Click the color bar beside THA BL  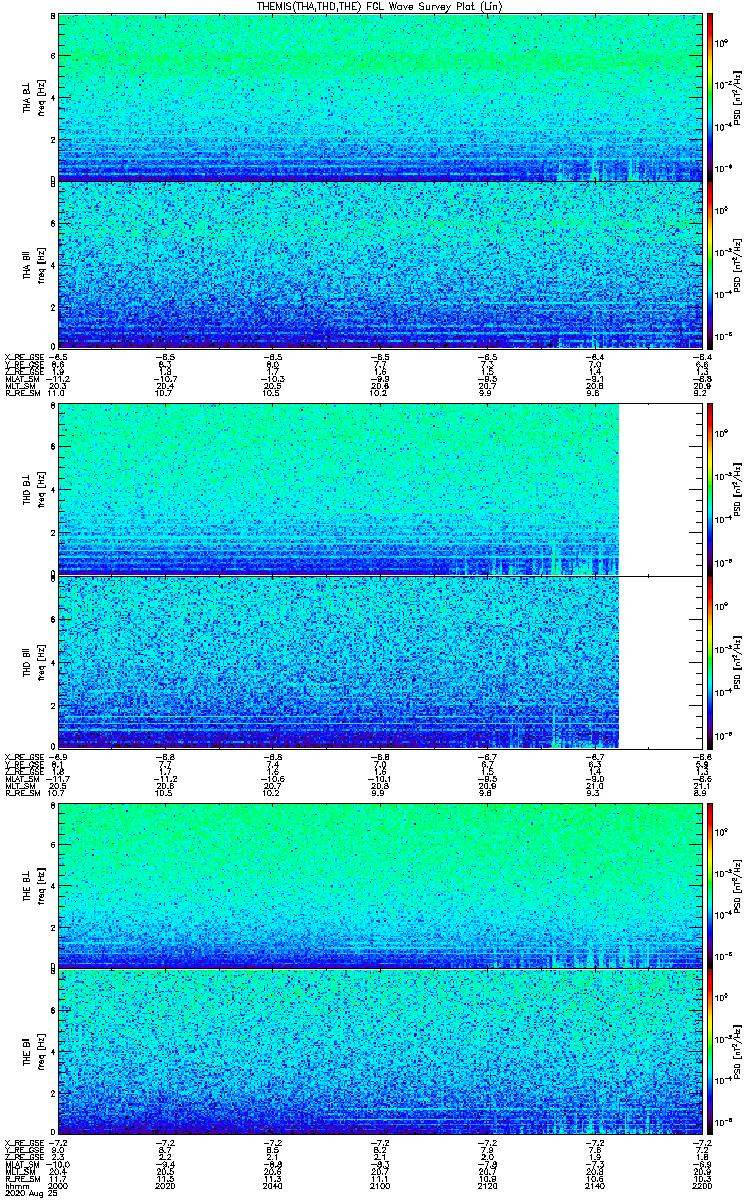click(711, 97)
